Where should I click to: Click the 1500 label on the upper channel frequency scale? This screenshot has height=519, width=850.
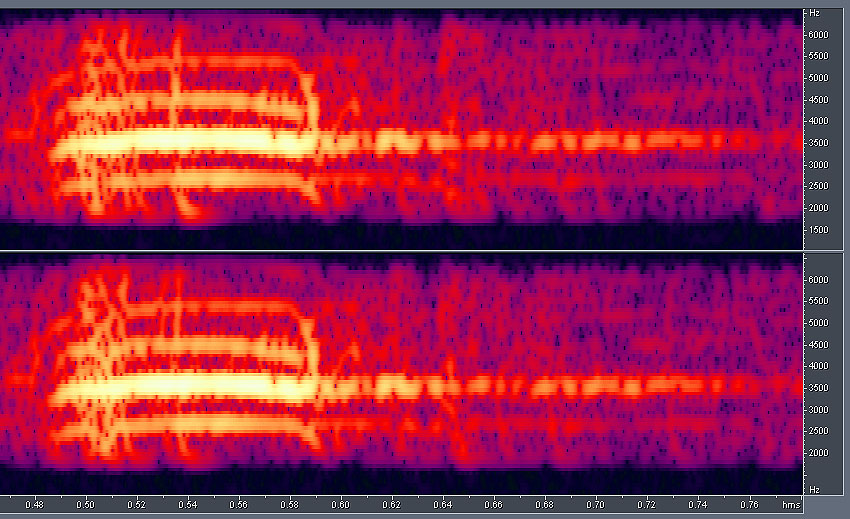point(819,230)
